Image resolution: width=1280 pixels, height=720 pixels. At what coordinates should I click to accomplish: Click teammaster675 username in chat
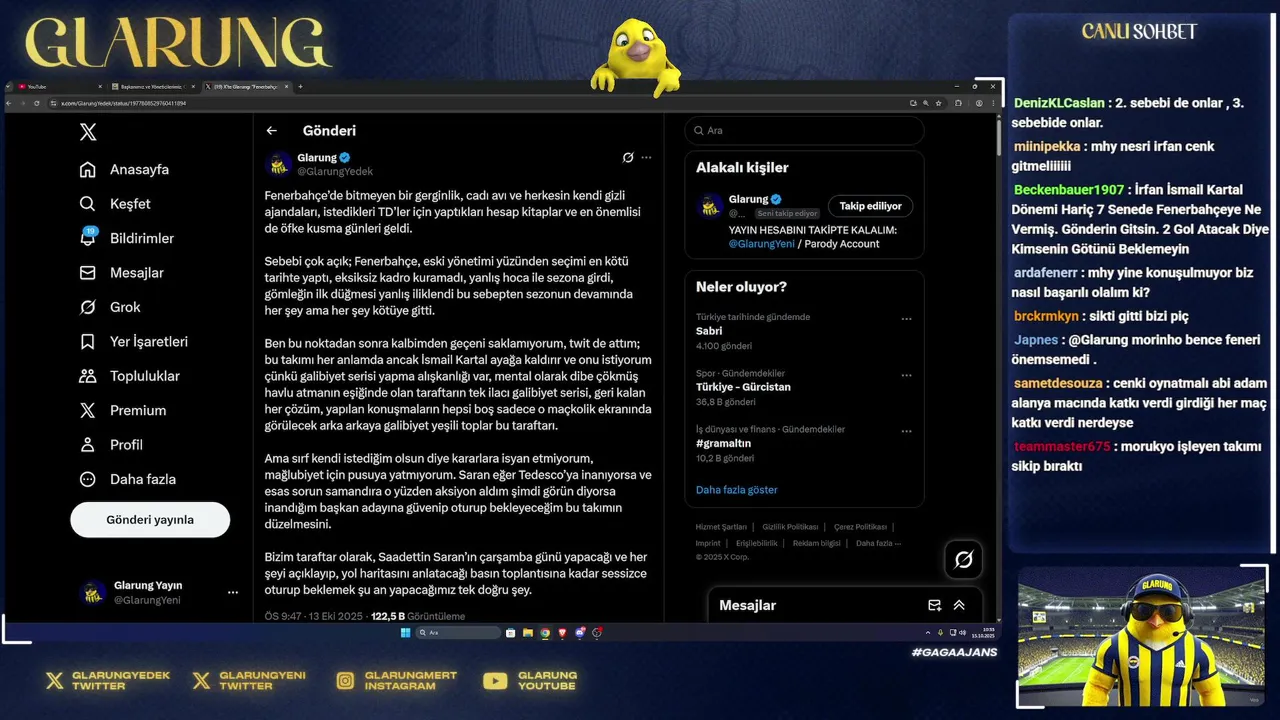1062,447
